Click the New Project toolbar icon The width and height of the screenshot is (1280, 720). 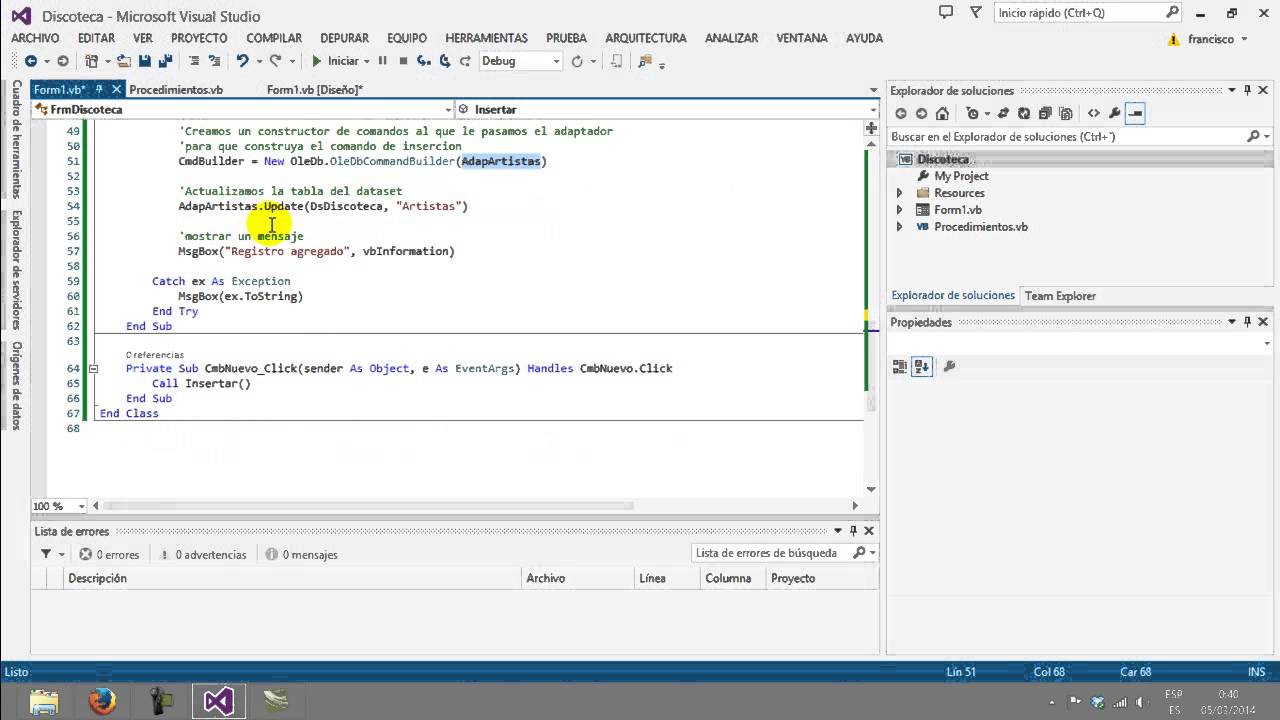coord(92,61)
